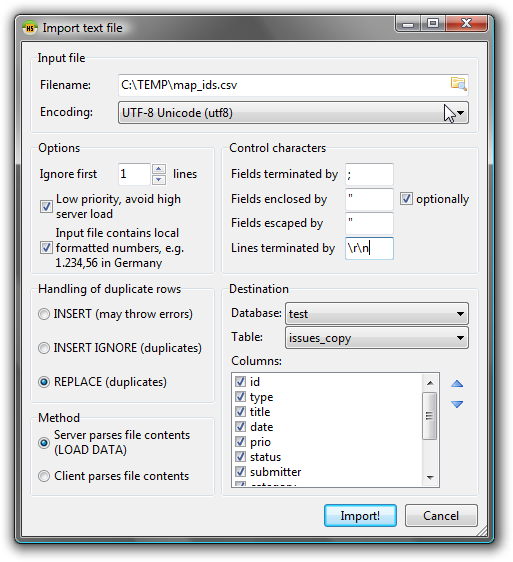Screen dimensions: 513x562
Task: Choose Client parses file contents method
Action: [44, 476]
